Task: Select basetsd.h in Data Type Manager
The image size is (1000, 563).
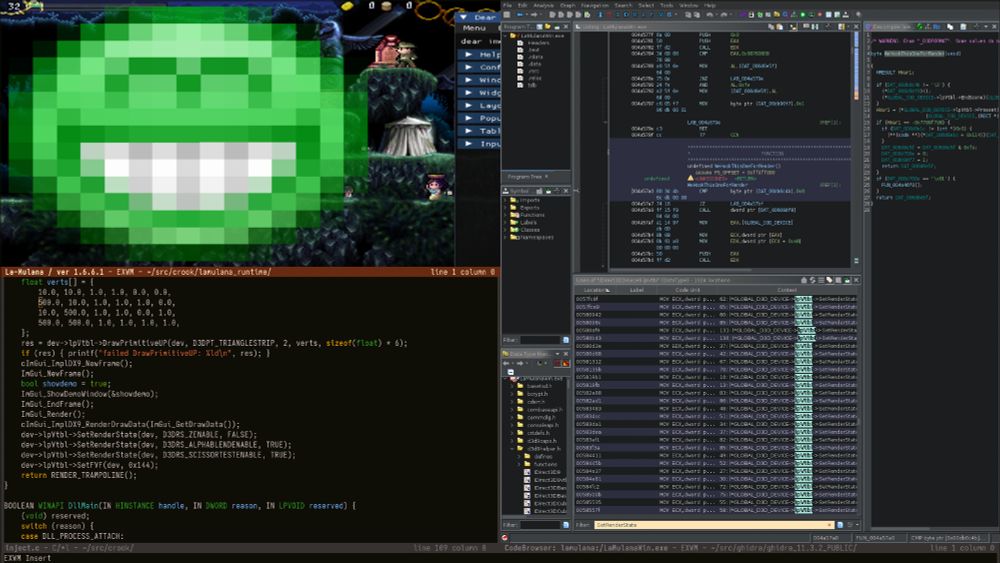Action: point(539,386)
